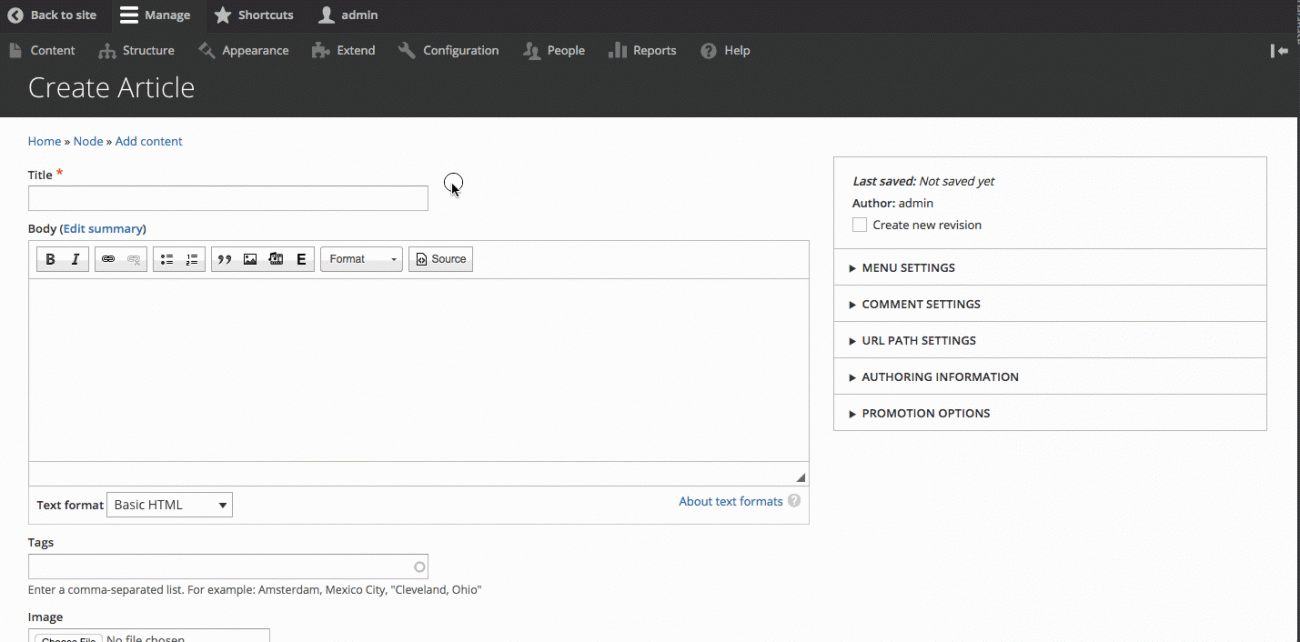Viewport: 1300px width, 642px height.
Task: Open the Shortcuts menu
Action: [x=254, y=15]
